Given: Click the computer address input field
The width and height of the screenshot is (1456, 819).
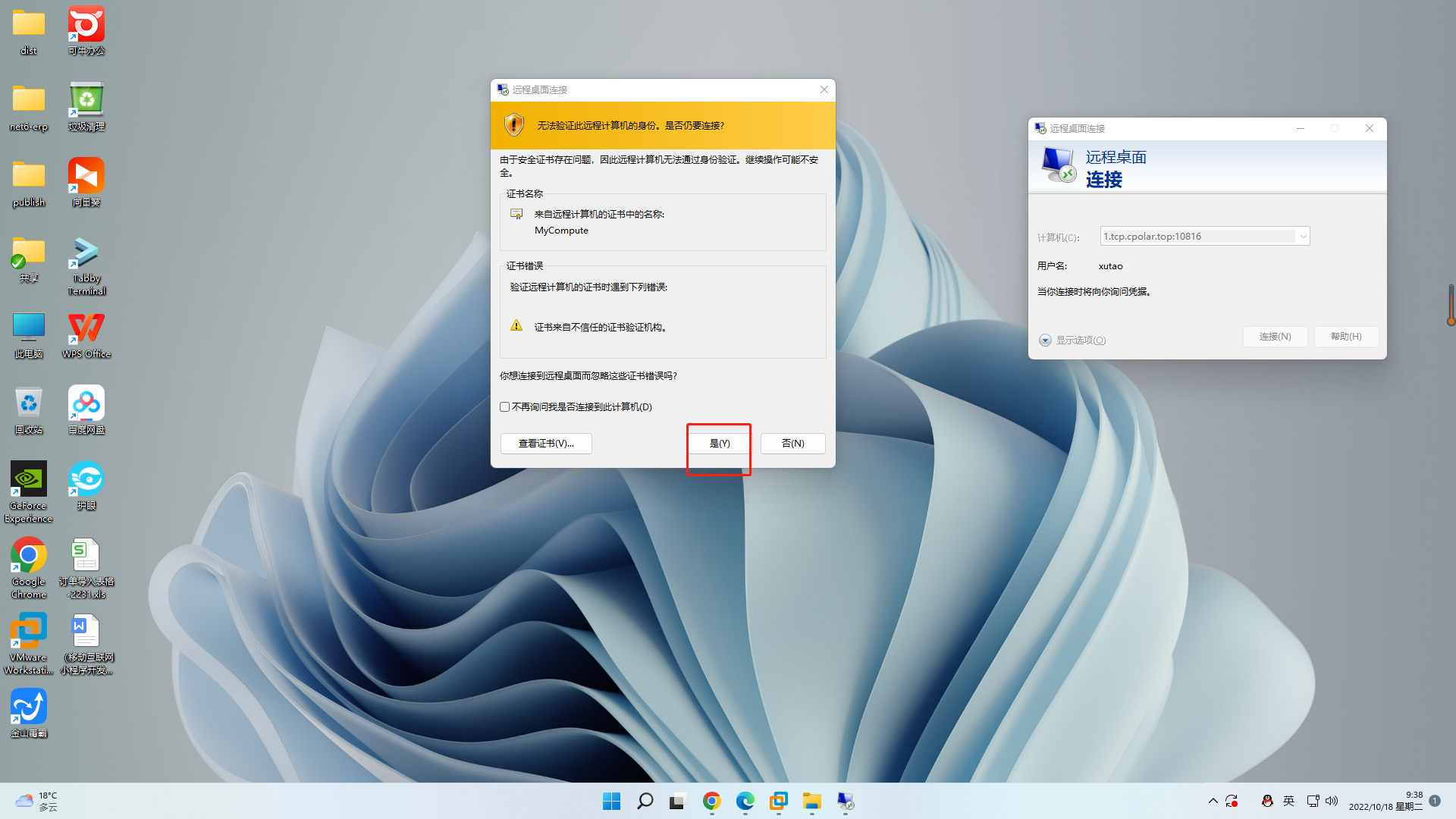Looking at the screenshot, I should point(1198,237).
